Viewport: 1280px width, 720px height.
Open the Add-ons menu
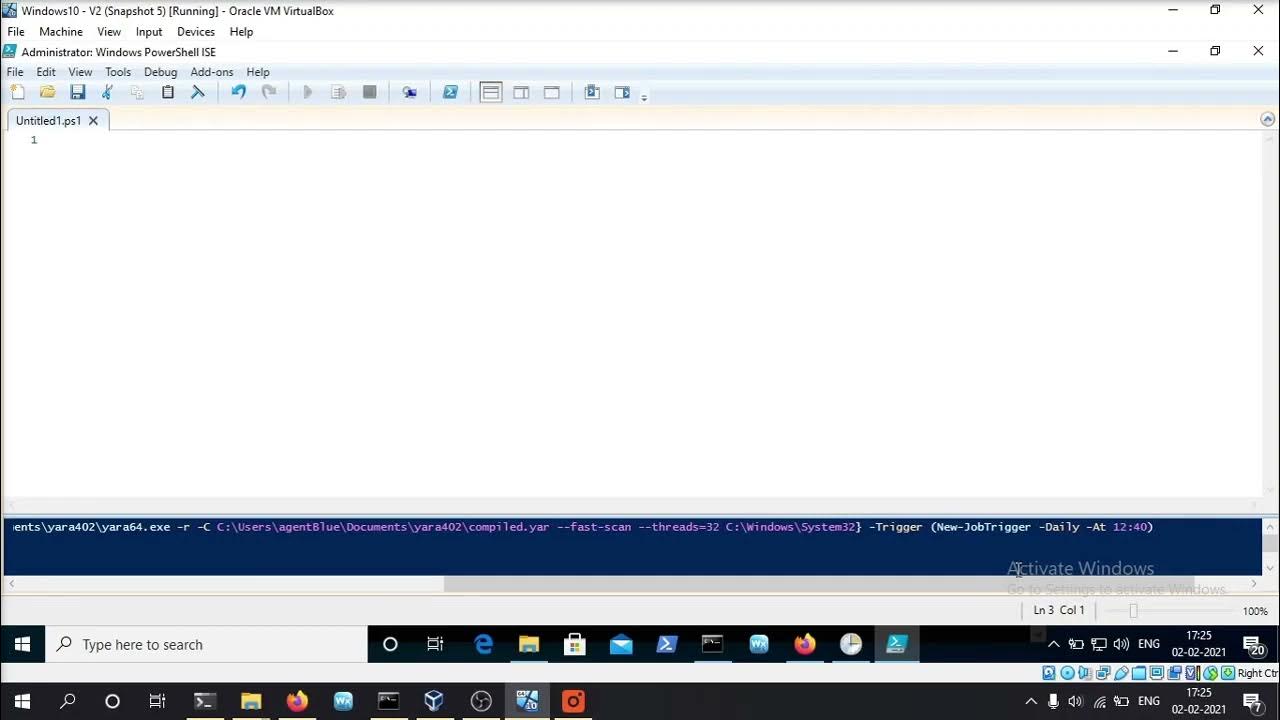tap(212, 72)
